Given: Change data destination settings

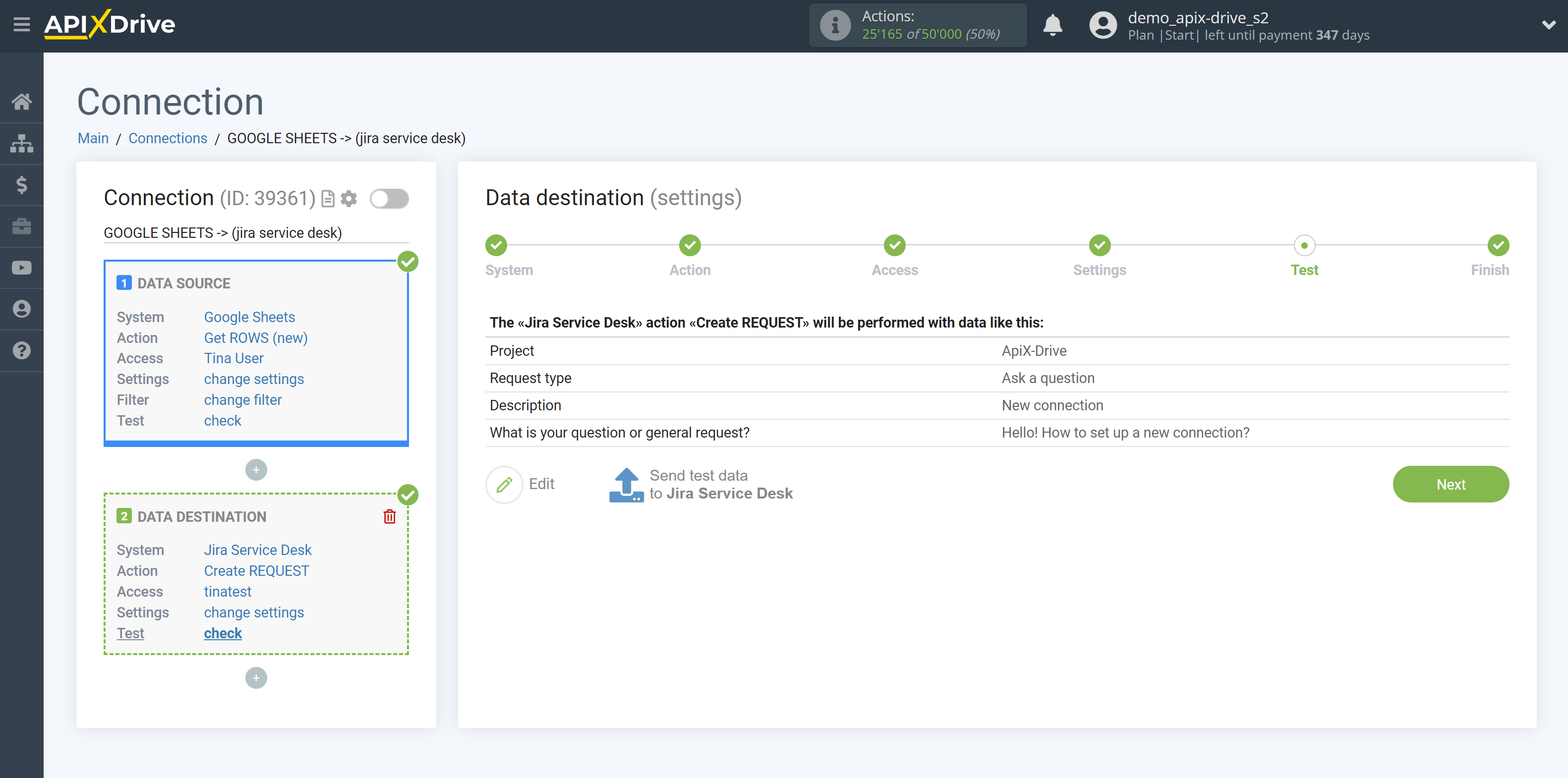Looking at the screenshot, I should (x=254, y=612).
